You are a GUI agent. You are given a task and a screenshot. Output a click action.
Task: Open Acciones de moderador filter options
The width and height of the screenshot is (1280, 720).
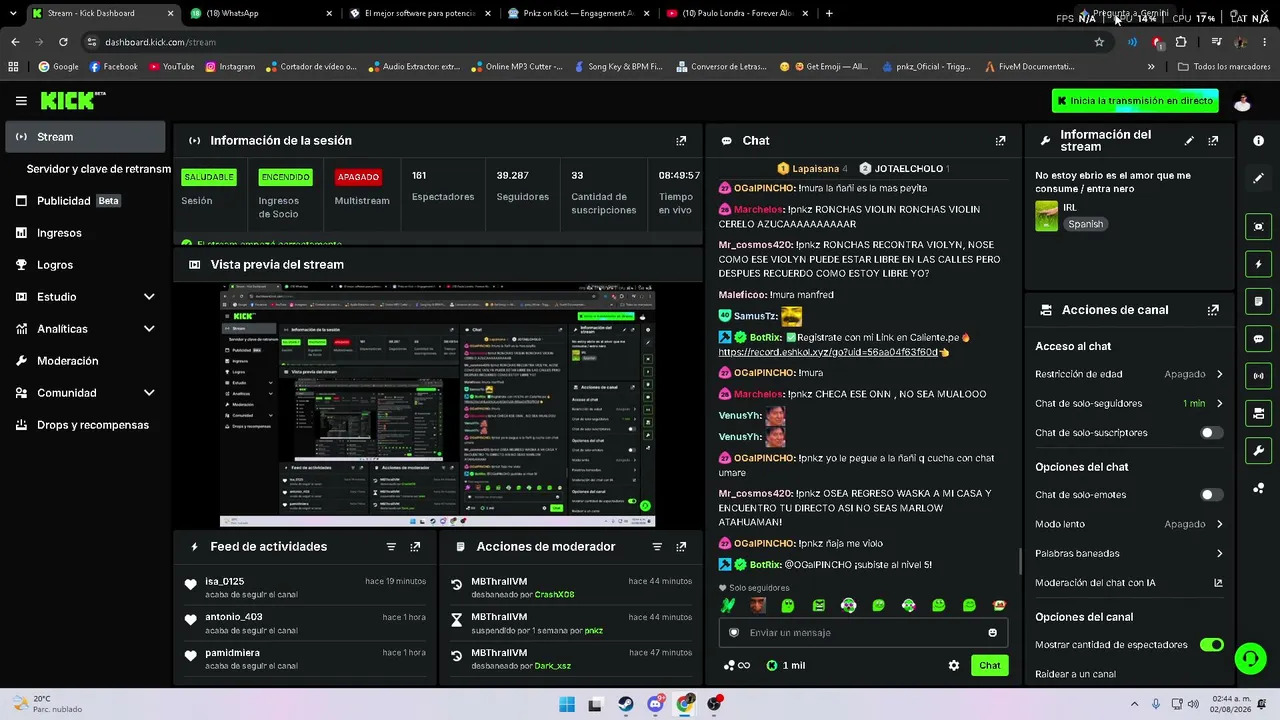pyautogui.click(x=657, y=547)
